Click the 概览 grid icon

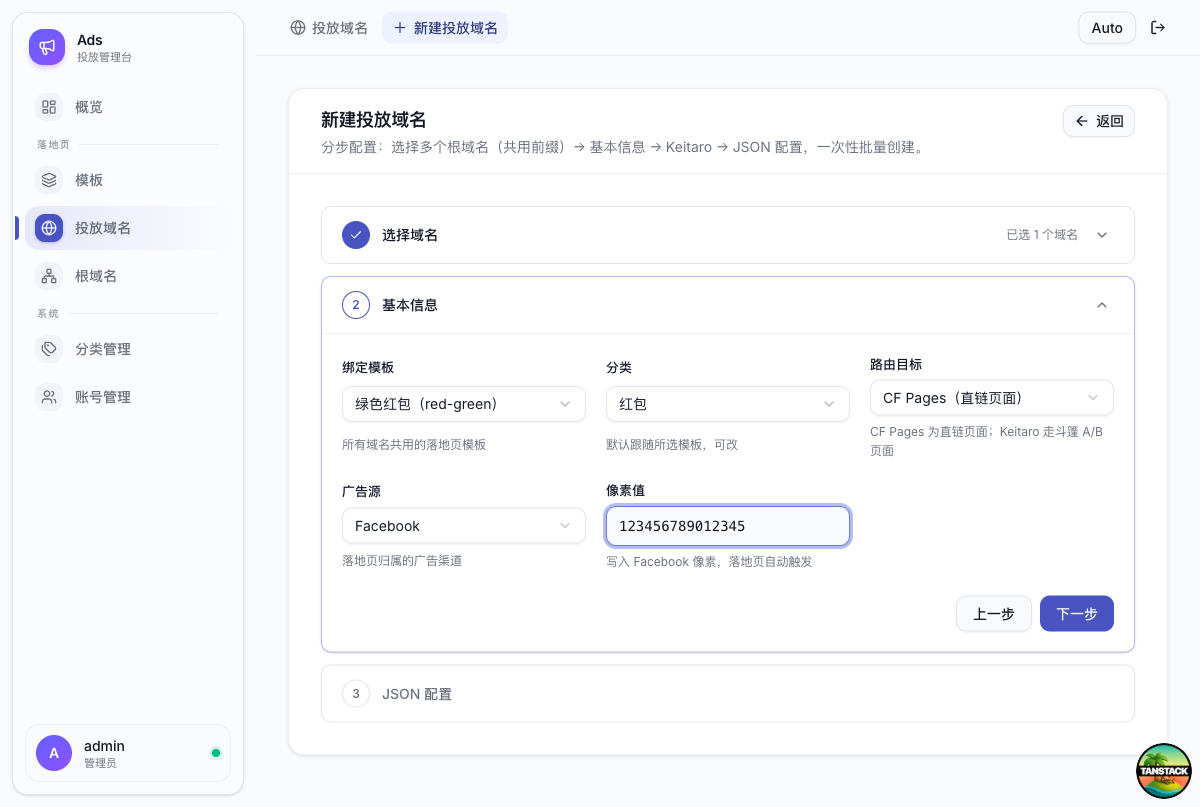point(49,107)
